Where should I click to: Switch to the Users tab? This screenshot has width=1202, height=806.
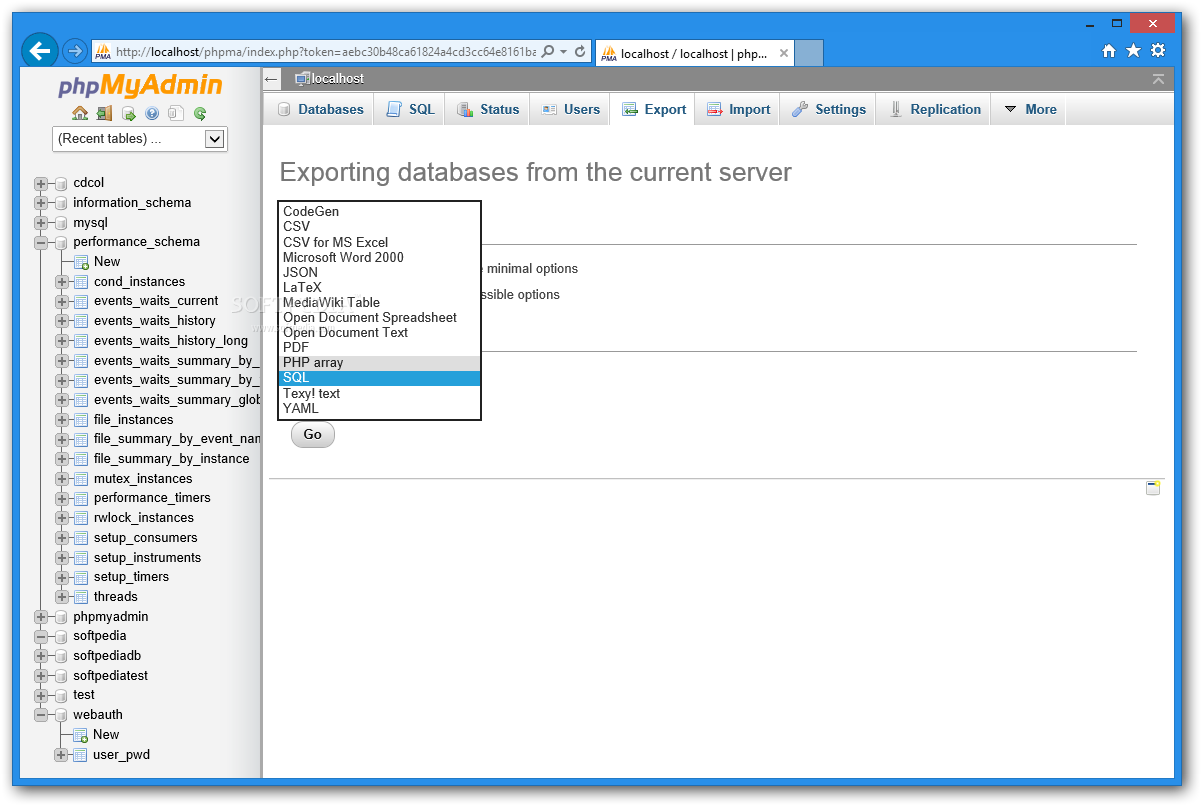pos(570,109)
